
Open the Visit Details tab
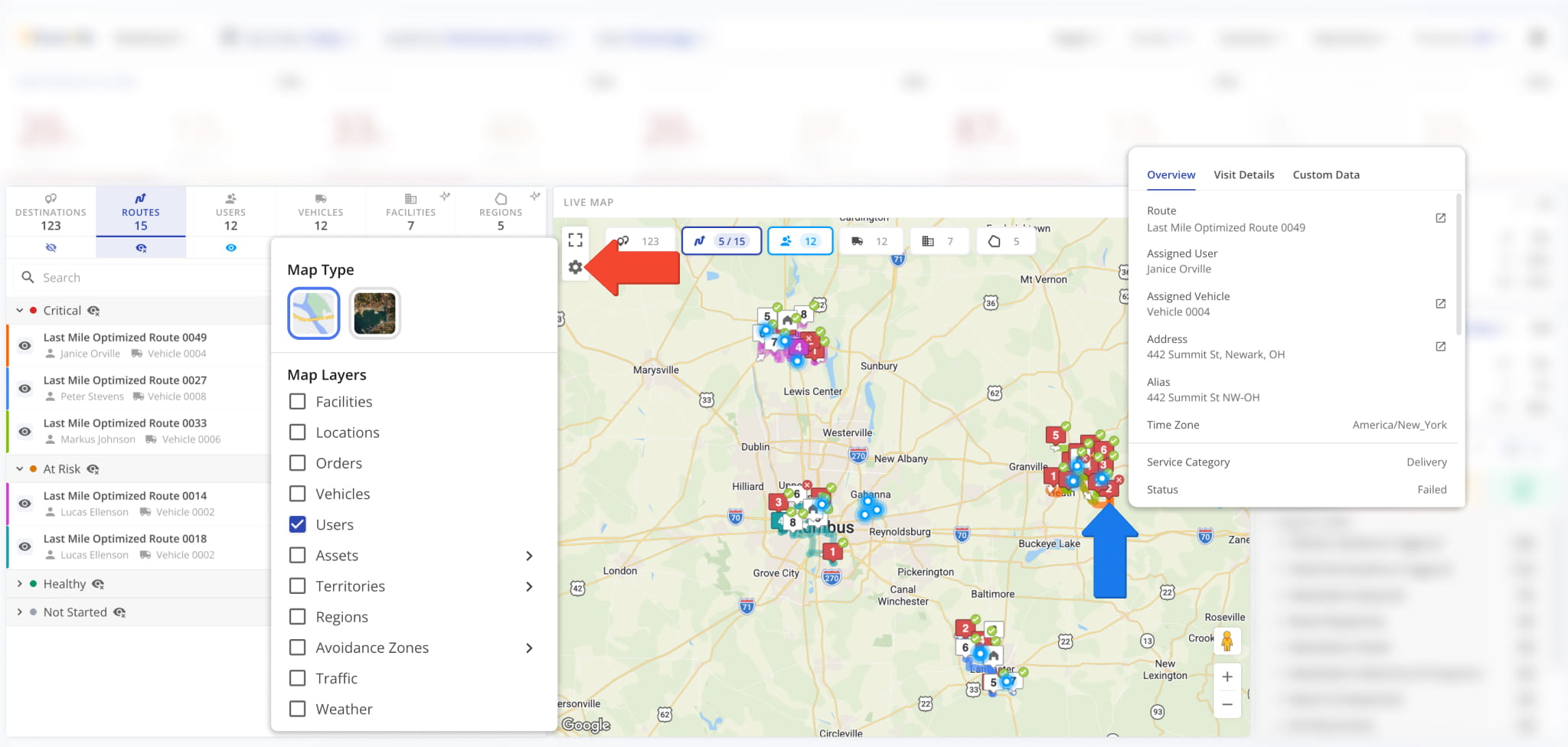1244,175
